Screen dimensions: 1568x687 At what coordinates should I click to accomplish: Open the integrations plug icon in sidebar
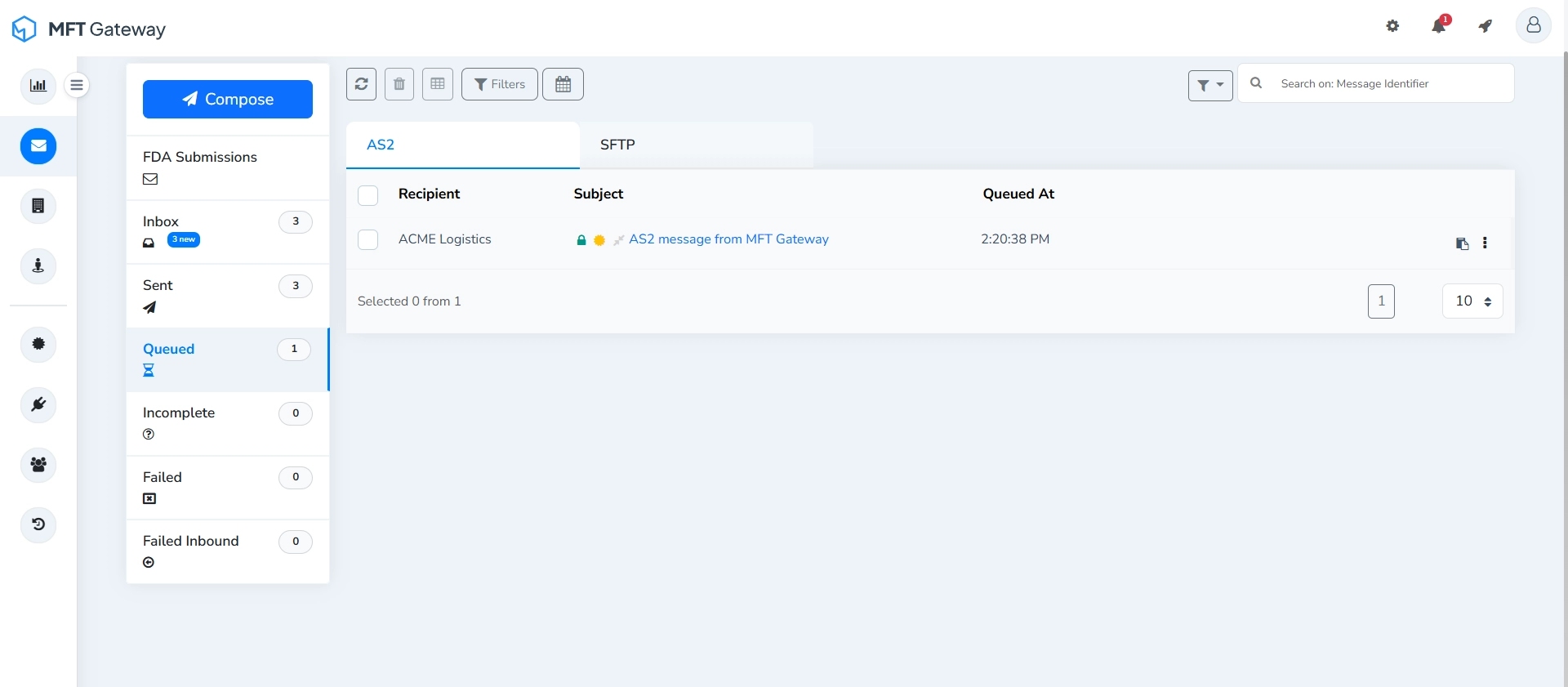coord(38,404)
